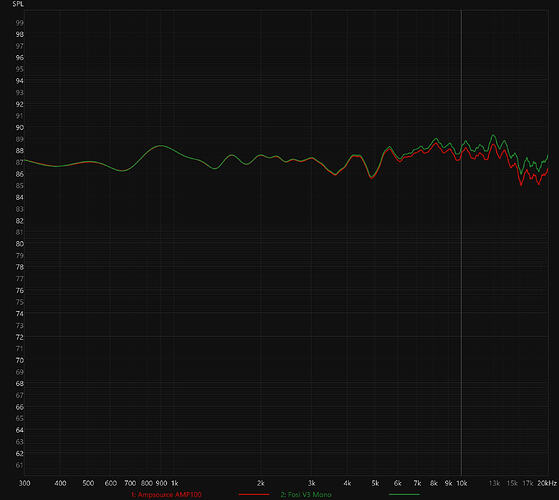Click the 94 SPL axis value
The width and height of the screenshot is (559, 500).
coord(20,81)
